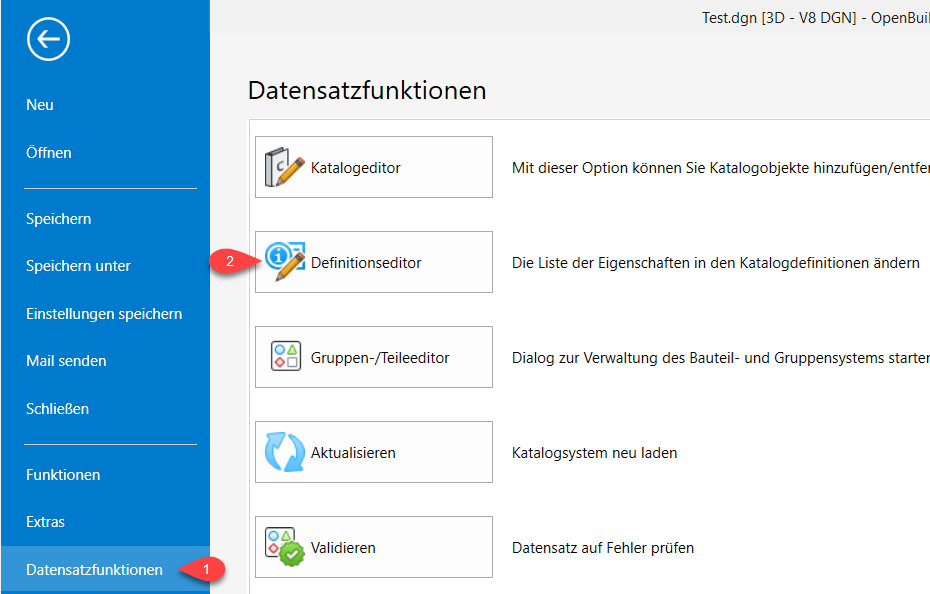This screenshot has width=930, height=594.
Task: Launch the Katalogeditor button label
Action: point(356,168)
